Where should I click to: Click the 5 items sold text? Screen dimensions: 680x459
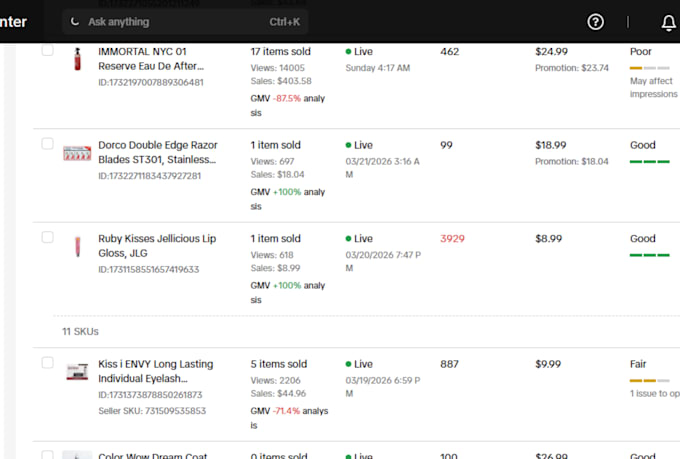click(278, 364)
